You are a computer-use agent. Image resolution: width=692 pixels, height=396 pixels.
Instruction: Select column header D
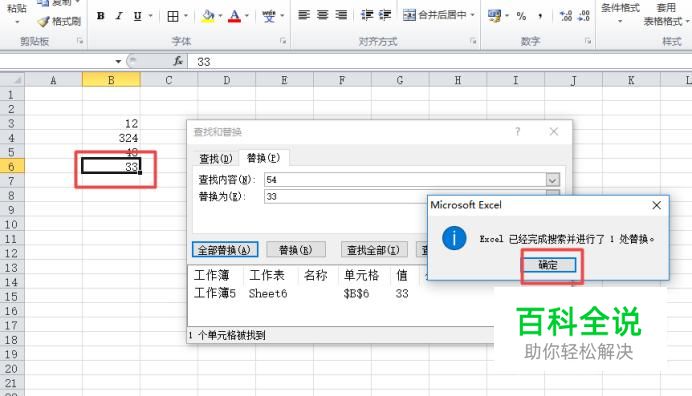226,80
